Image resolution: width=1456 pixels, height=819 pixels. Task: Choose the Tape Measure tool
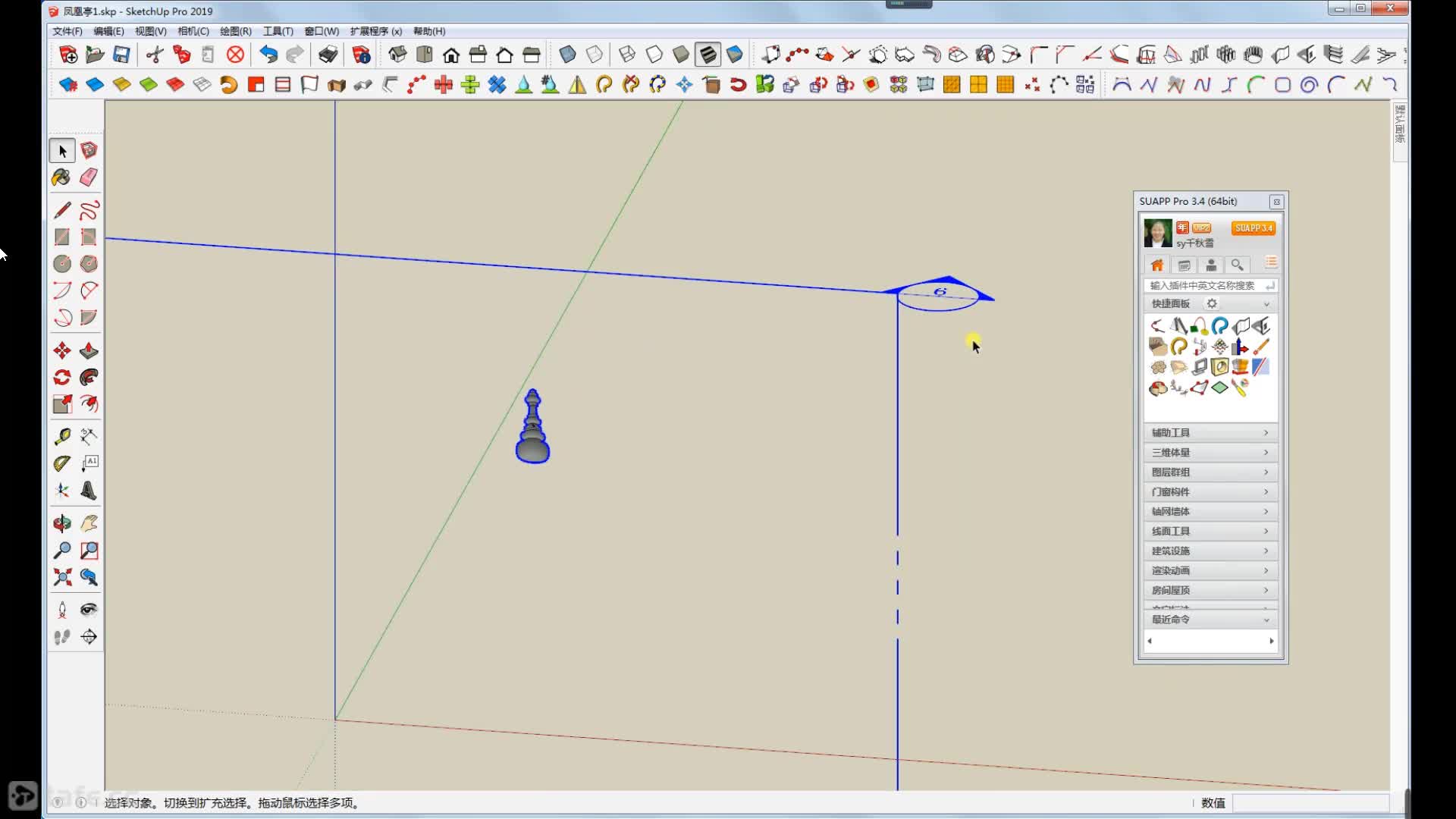click(x=62, y=436)
